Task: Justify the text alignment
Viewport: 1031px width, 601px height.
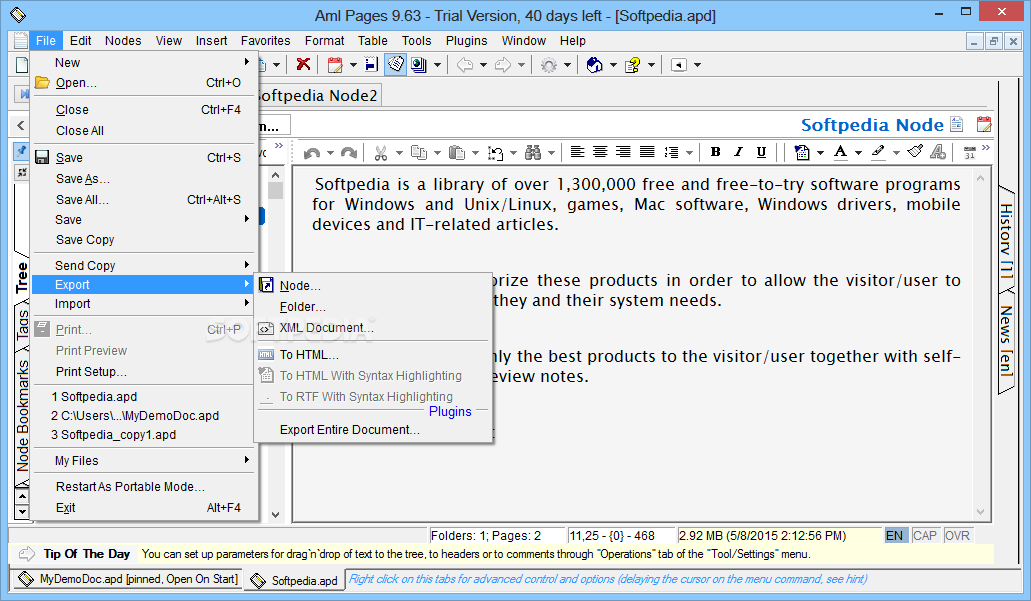Action: [x=647, y=152]
